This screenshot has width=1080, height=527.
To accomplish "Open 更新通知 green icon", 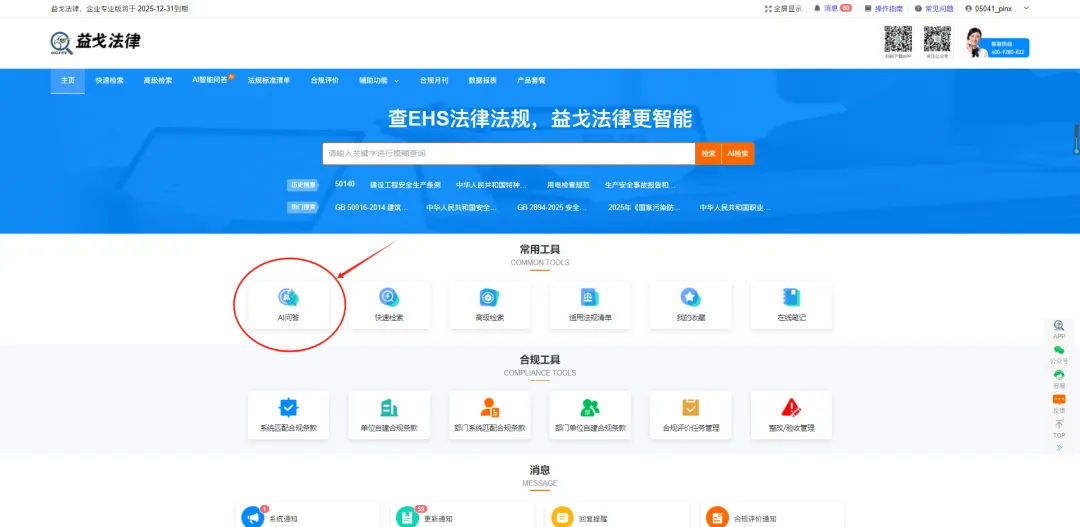I will point(408,517).
